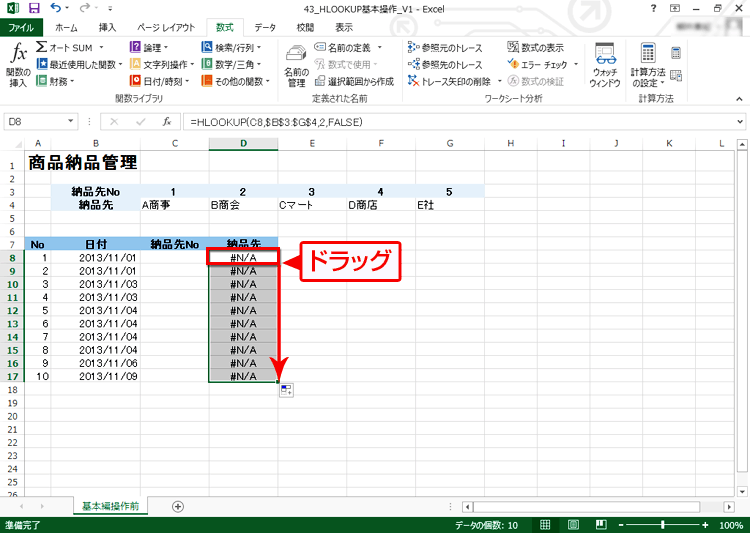Switch to Page Break Preview in status bar
Screen dimensions: 750x533
click(601, 525)
